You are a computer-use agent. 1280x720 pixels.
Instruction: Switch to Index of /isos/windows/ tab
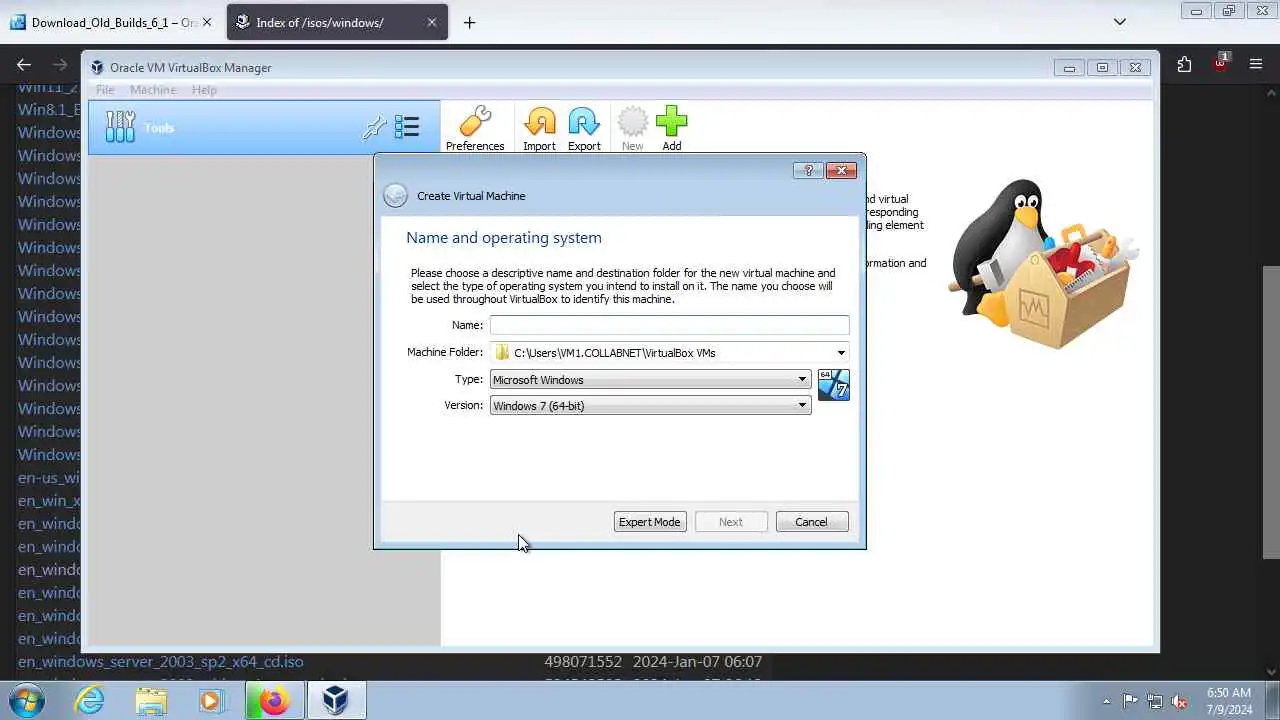coord(337,22)
